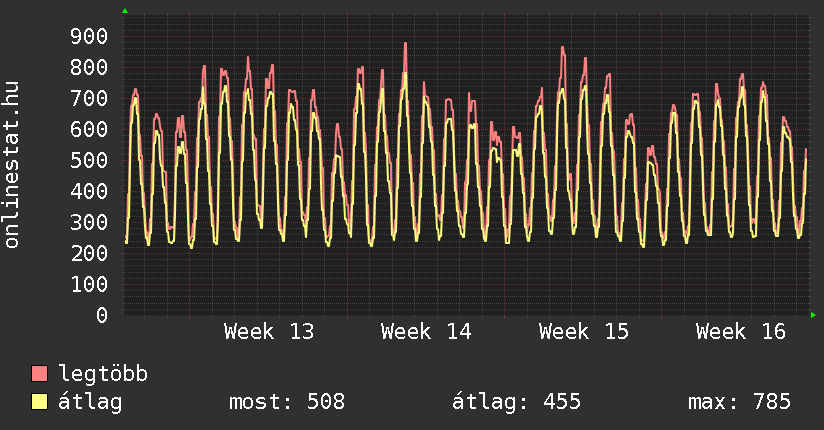Select the Week 13 axis label
This screenshot has height=430, width=824.
pos(269,332)
